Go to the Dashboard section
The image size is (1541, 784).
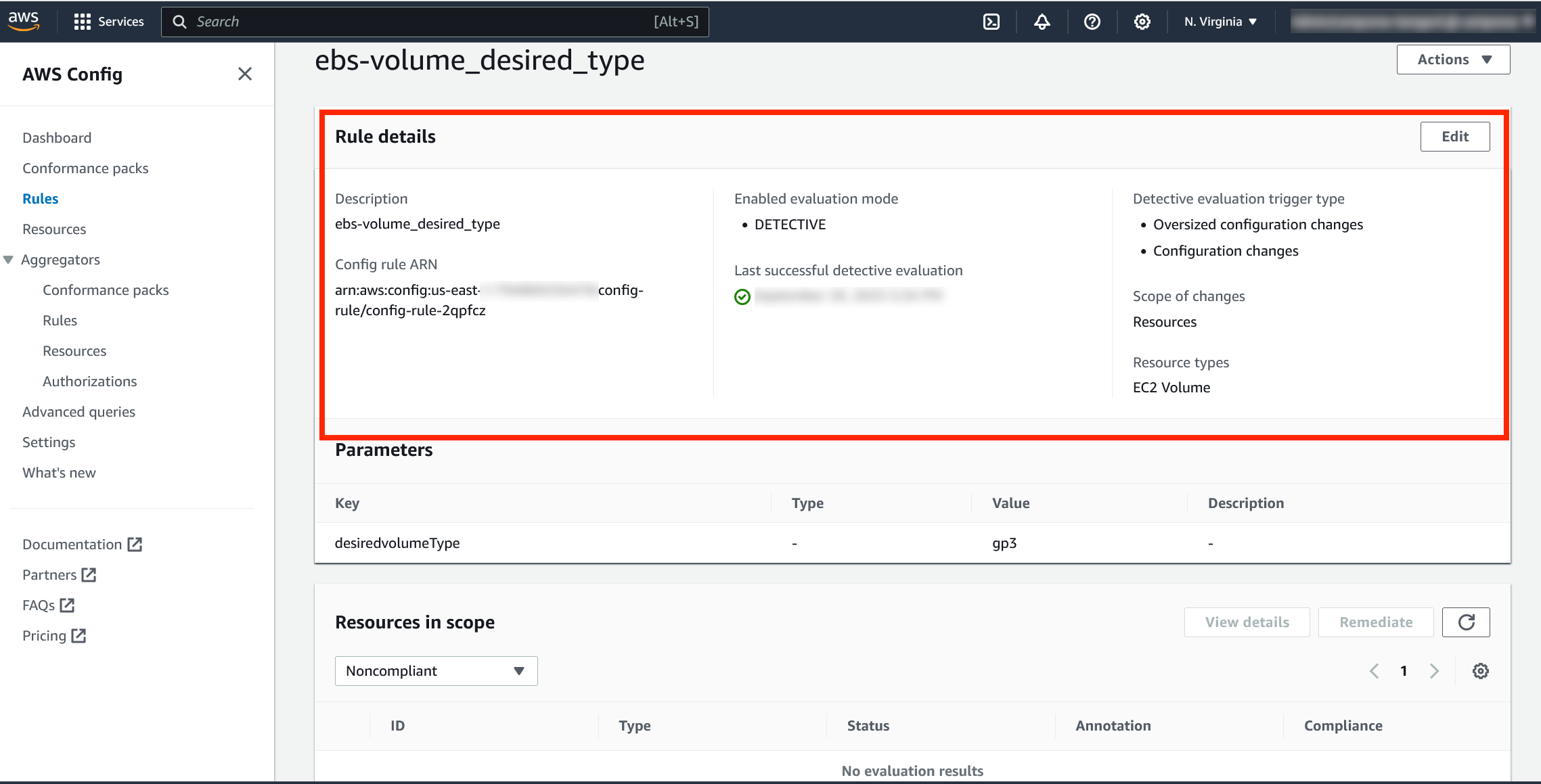57,137
